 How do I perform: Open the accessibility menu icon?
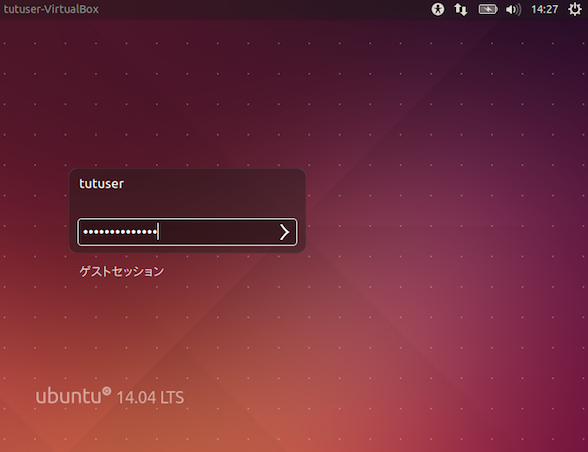pyautogui.click(x=437, y=9)
